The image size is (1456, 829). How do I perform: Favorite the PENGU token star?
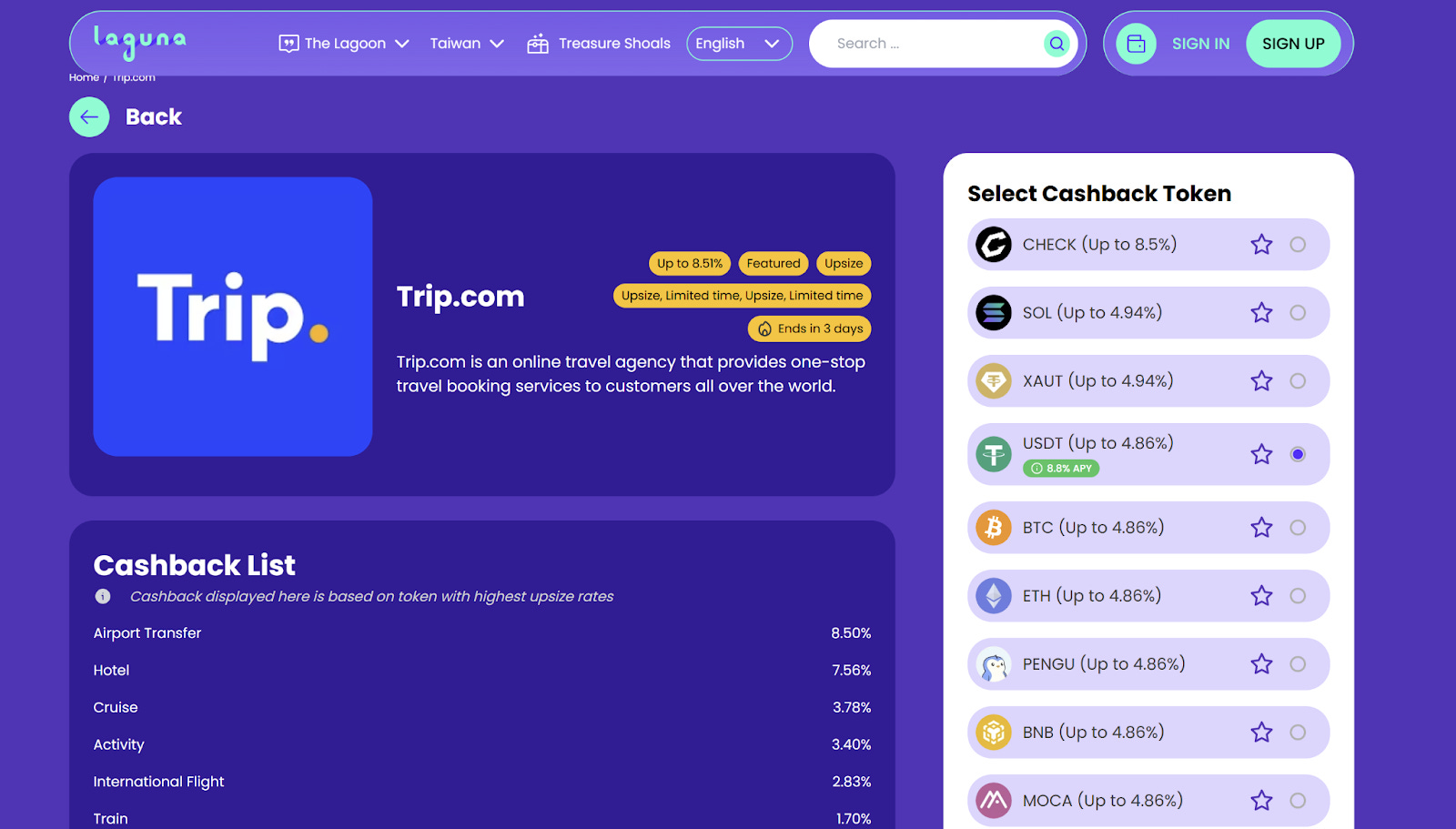point(1261,664)
